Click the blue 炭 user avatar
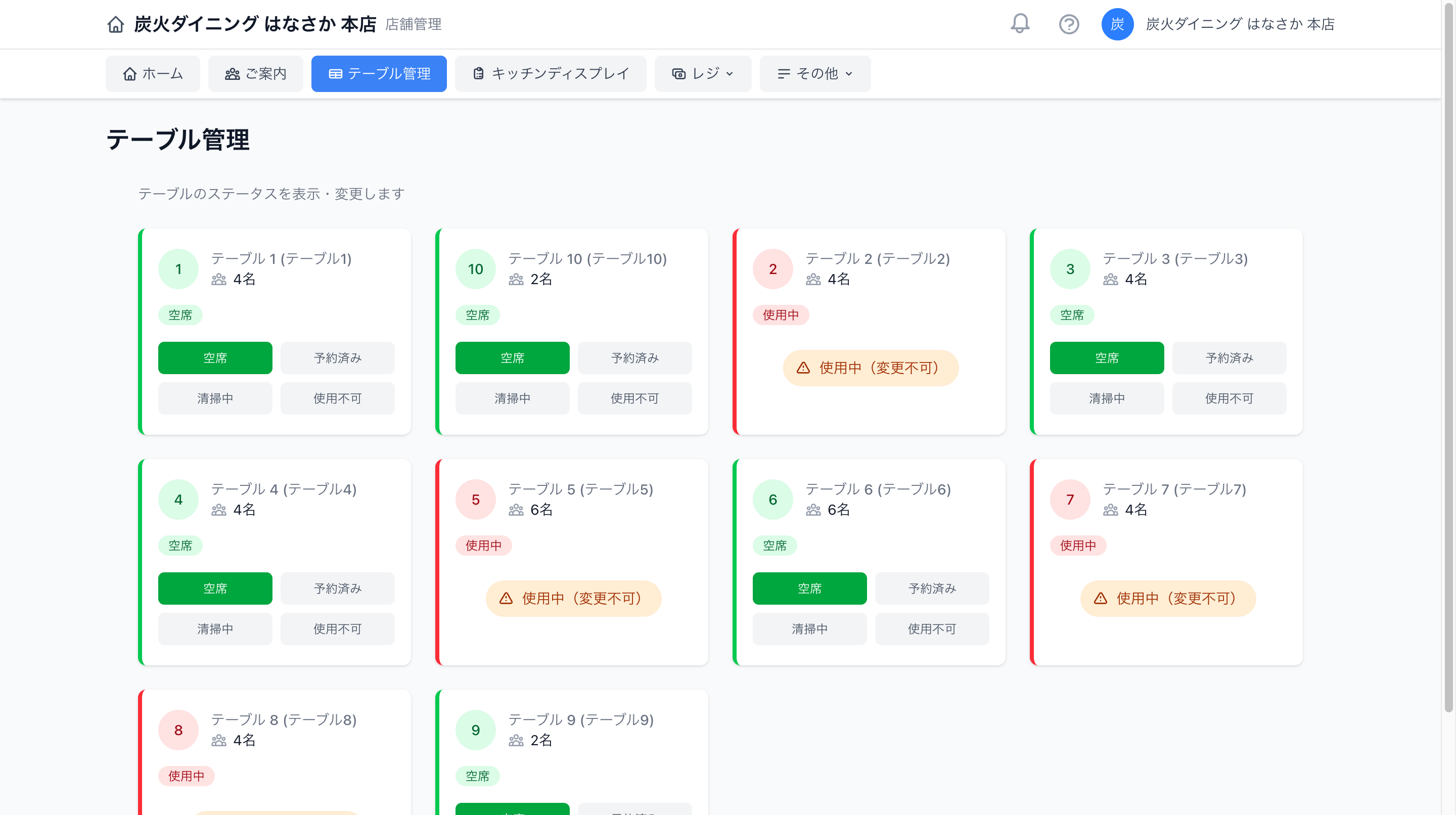Viewport: 1456px width, 815px height. point(1117,24)
